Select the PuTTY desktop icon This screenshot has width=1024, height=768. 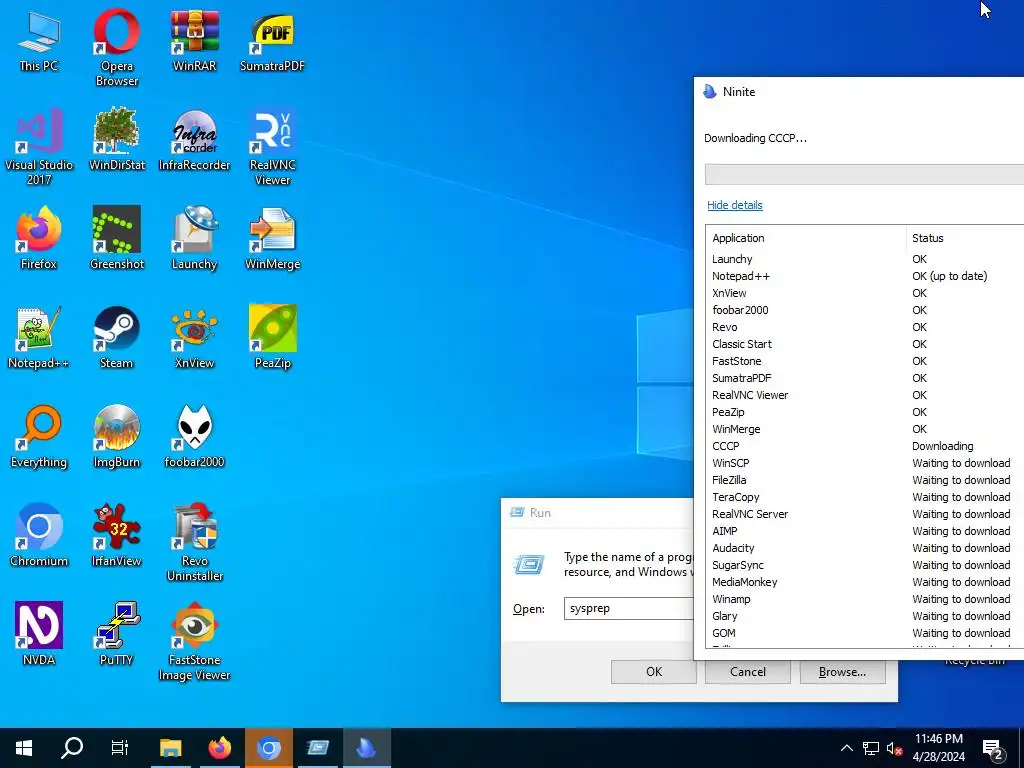click(116, 634)
